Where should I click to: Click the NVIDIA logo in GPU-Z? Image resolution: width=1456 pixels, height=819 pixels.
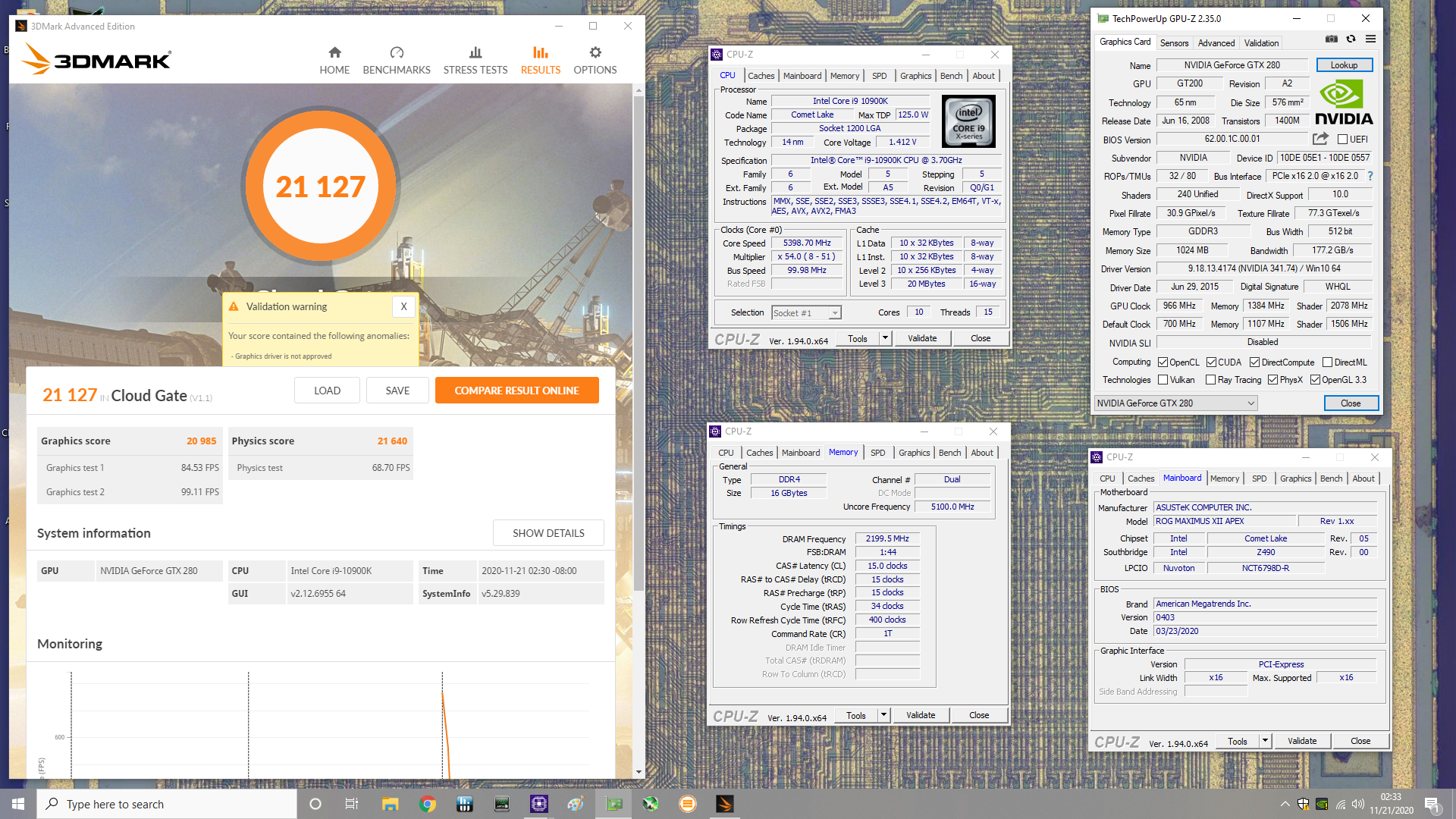(1344, 103)
